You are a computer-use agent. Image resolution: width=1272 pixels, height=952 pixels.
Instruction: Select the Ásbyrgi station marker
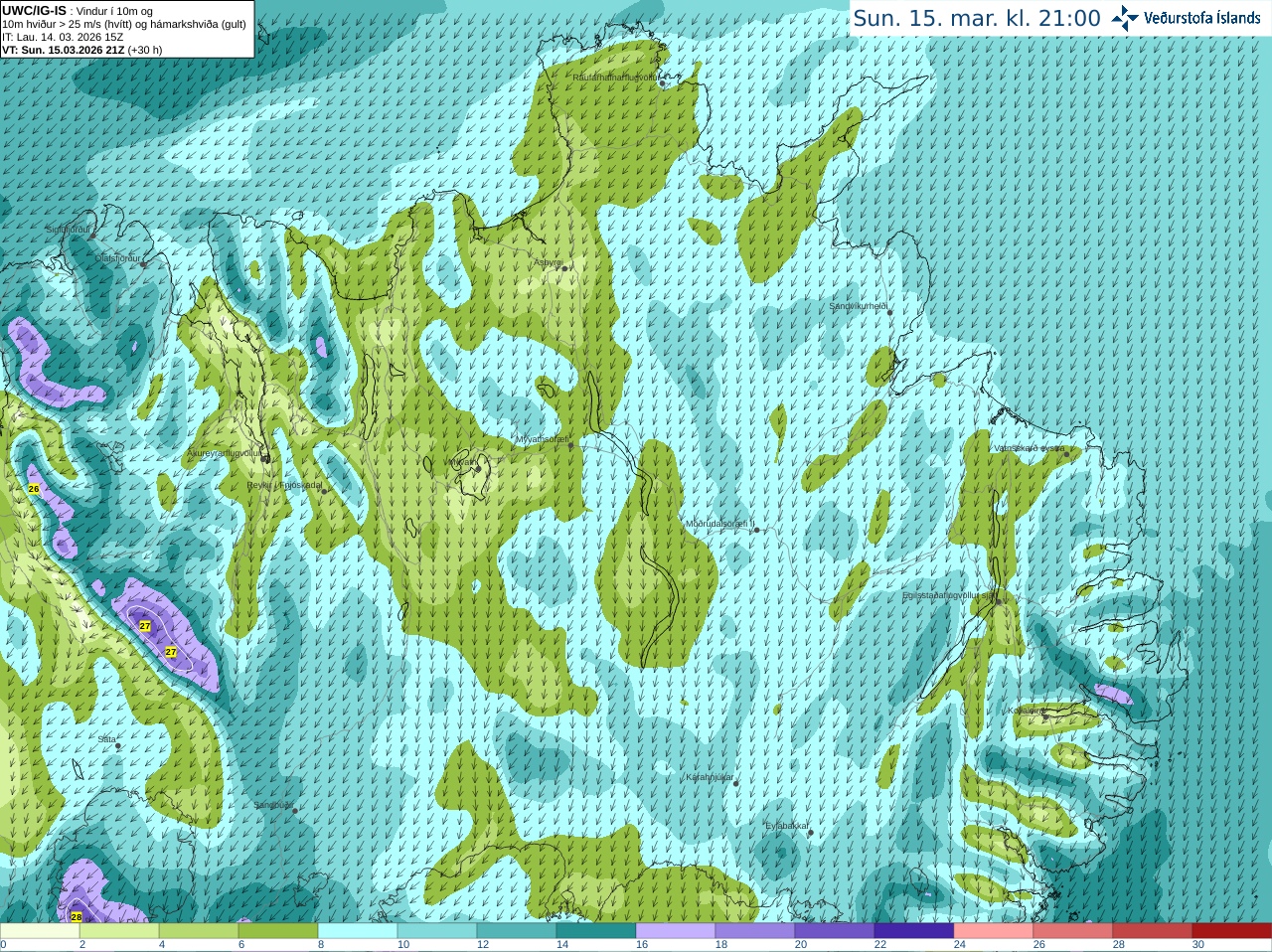563,268
